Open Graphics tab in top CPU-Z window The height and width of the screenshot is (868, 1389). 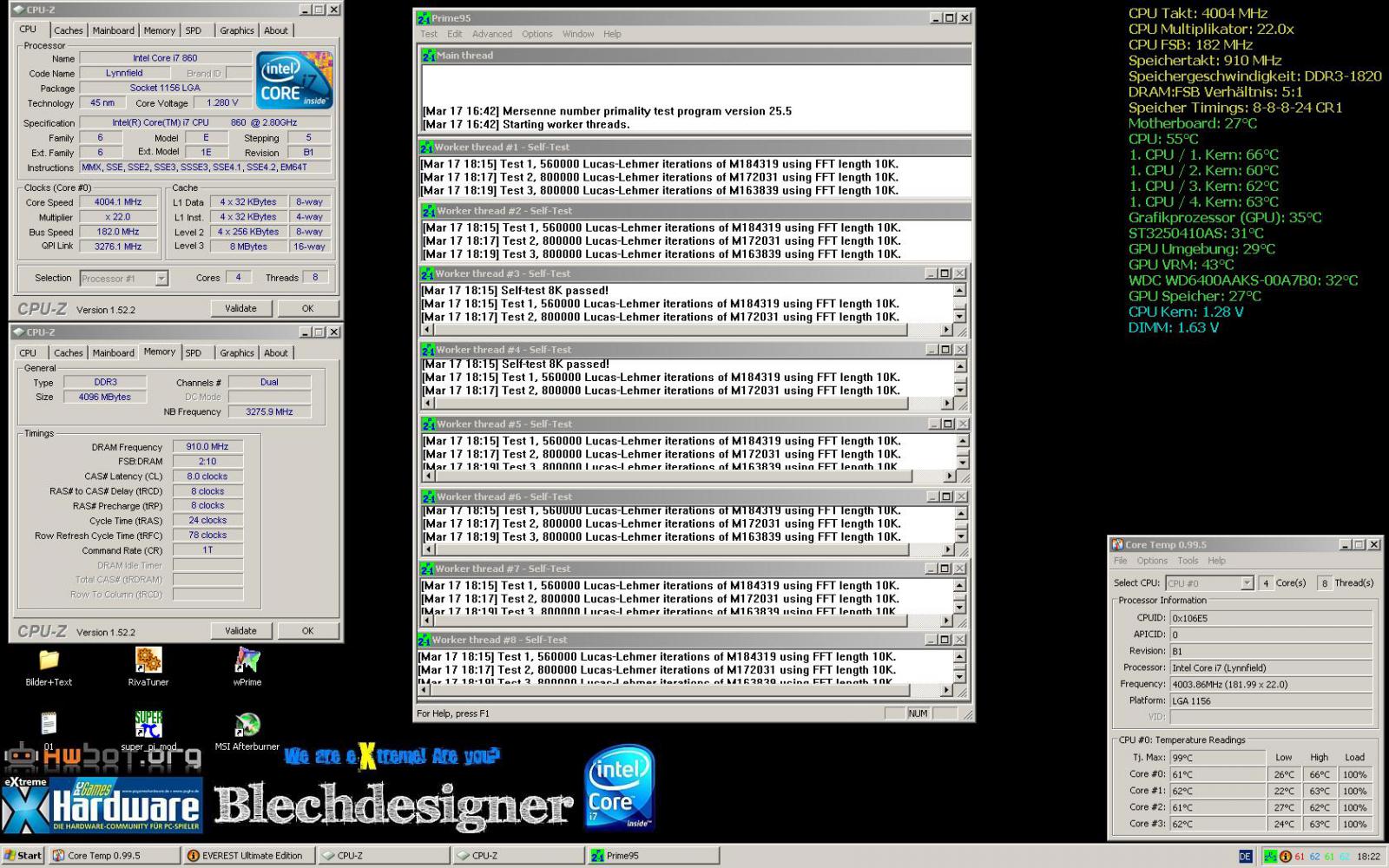pyautogui.click(x=237, y=30)
